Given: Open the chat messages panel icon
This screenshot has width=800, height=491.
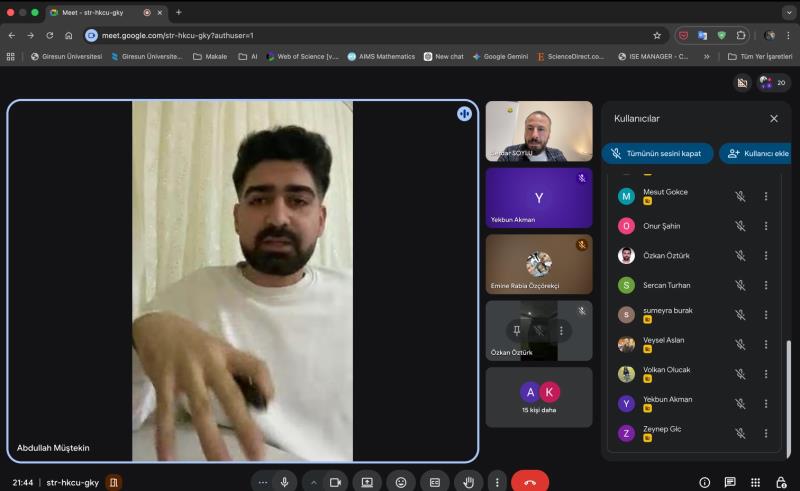Looking at the screenshot, I should (x=730, y=482).
